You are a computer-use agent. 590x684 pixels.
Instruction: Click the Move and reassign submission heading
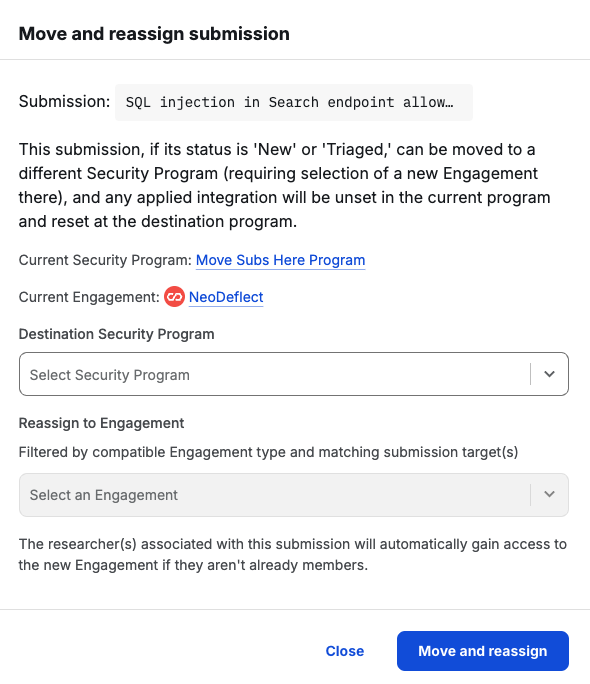(154, 34)
